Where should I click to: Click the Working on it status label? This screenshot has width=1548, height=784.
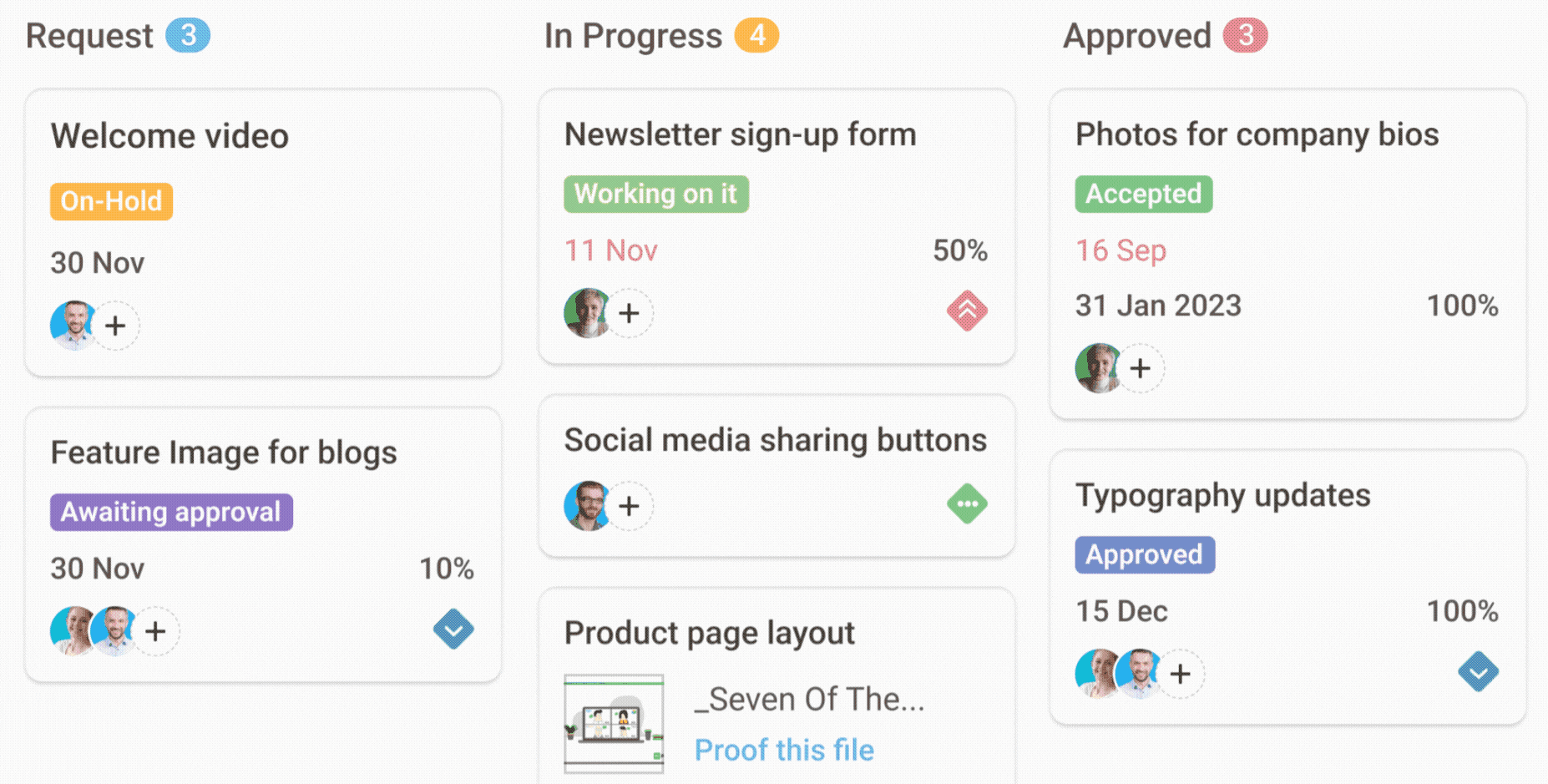[656, 193]
